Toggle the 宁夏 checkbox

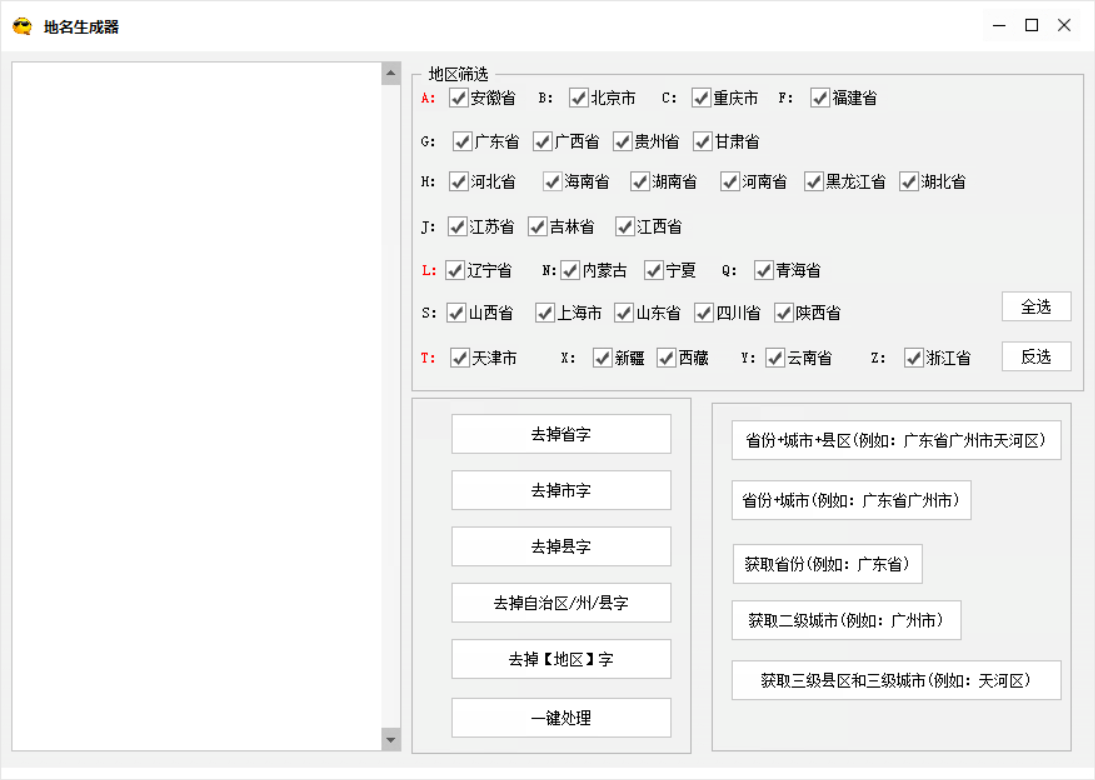[654, 270]
